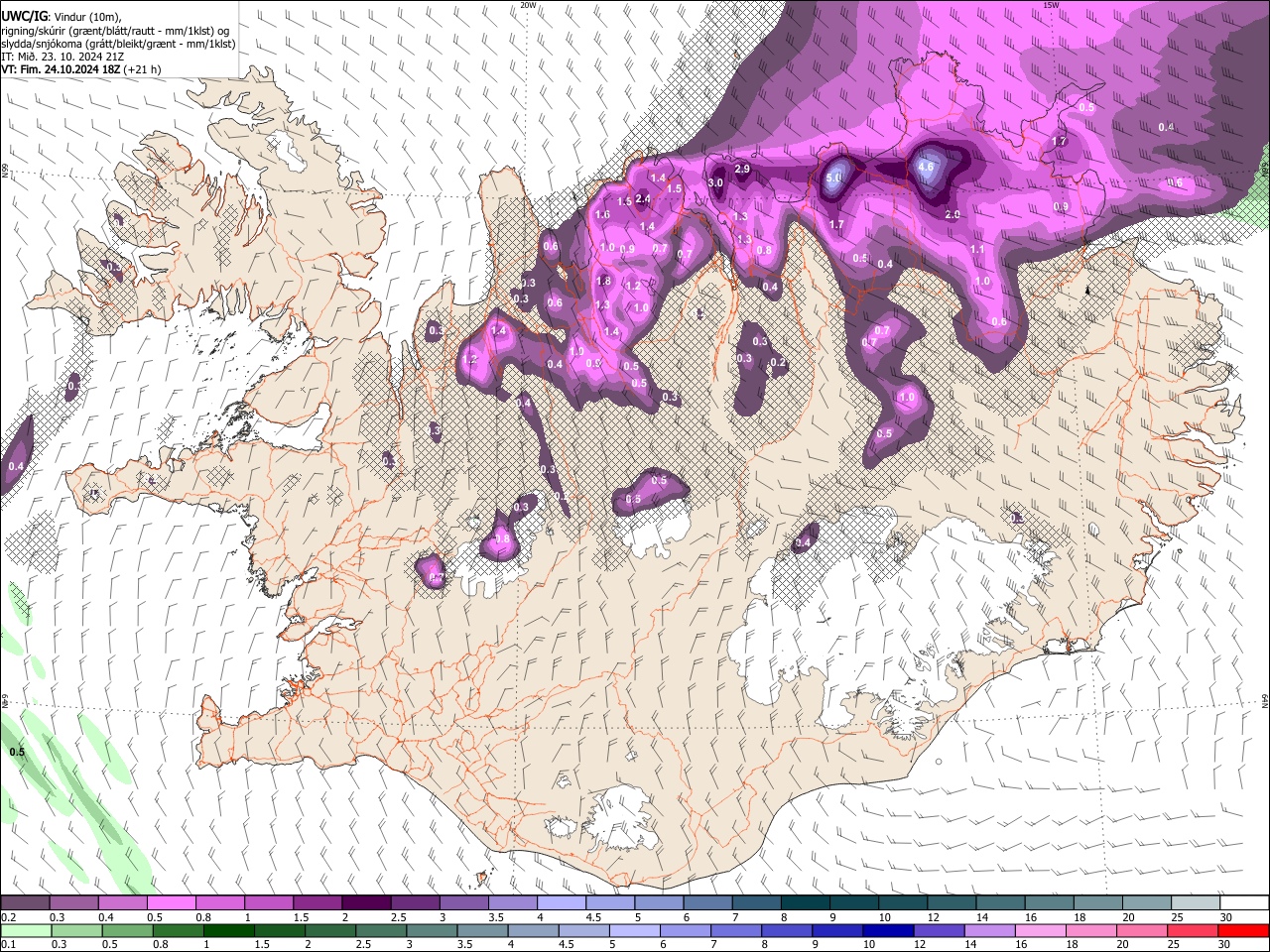Click the 2.9 precipitation value on the map
1270x952 pixels.
[742, 170]
